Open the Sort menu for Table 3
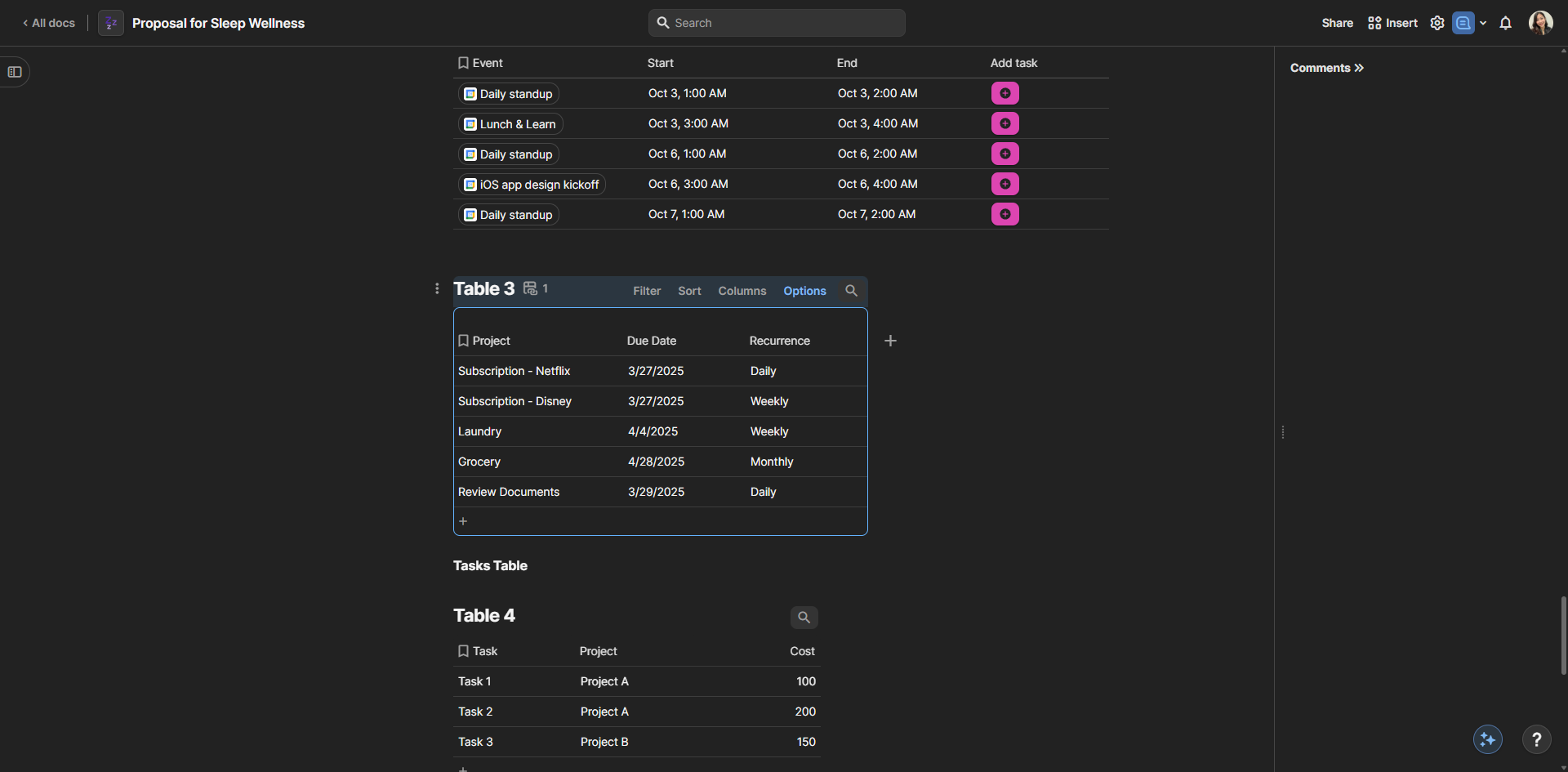The width and height of the screenshot is (1568, 772). point(689,291)
